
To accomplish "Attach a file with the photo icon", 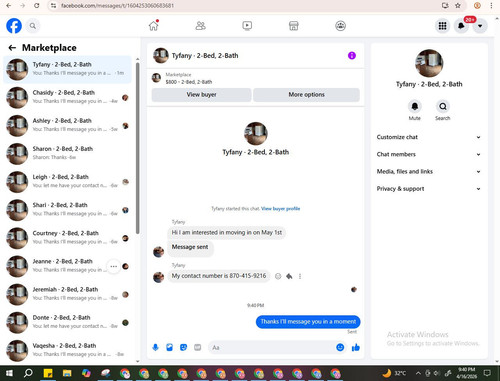I will [170, 348].
